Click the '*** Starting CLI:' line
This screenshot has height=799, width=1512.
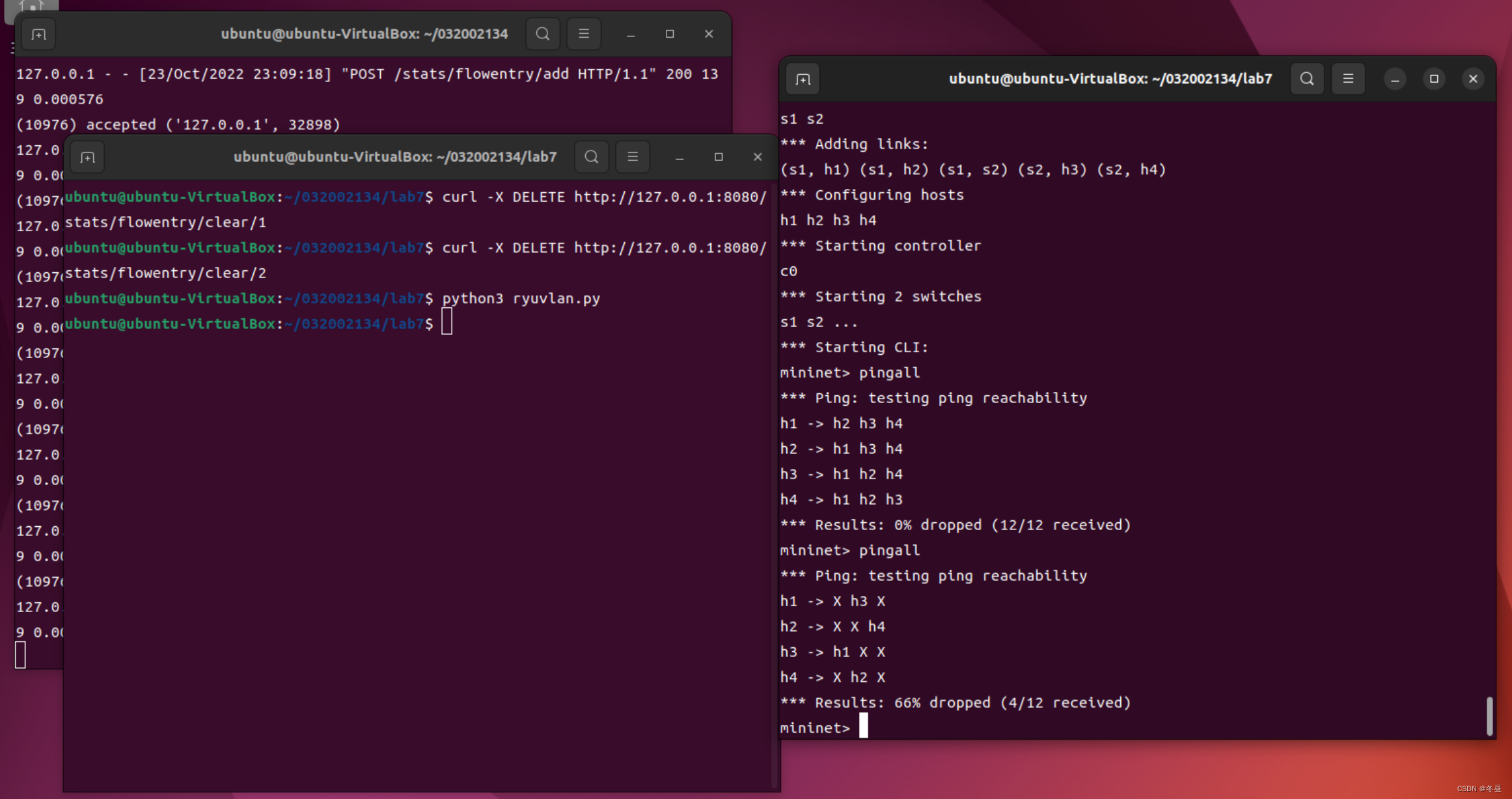coord(854,347)
